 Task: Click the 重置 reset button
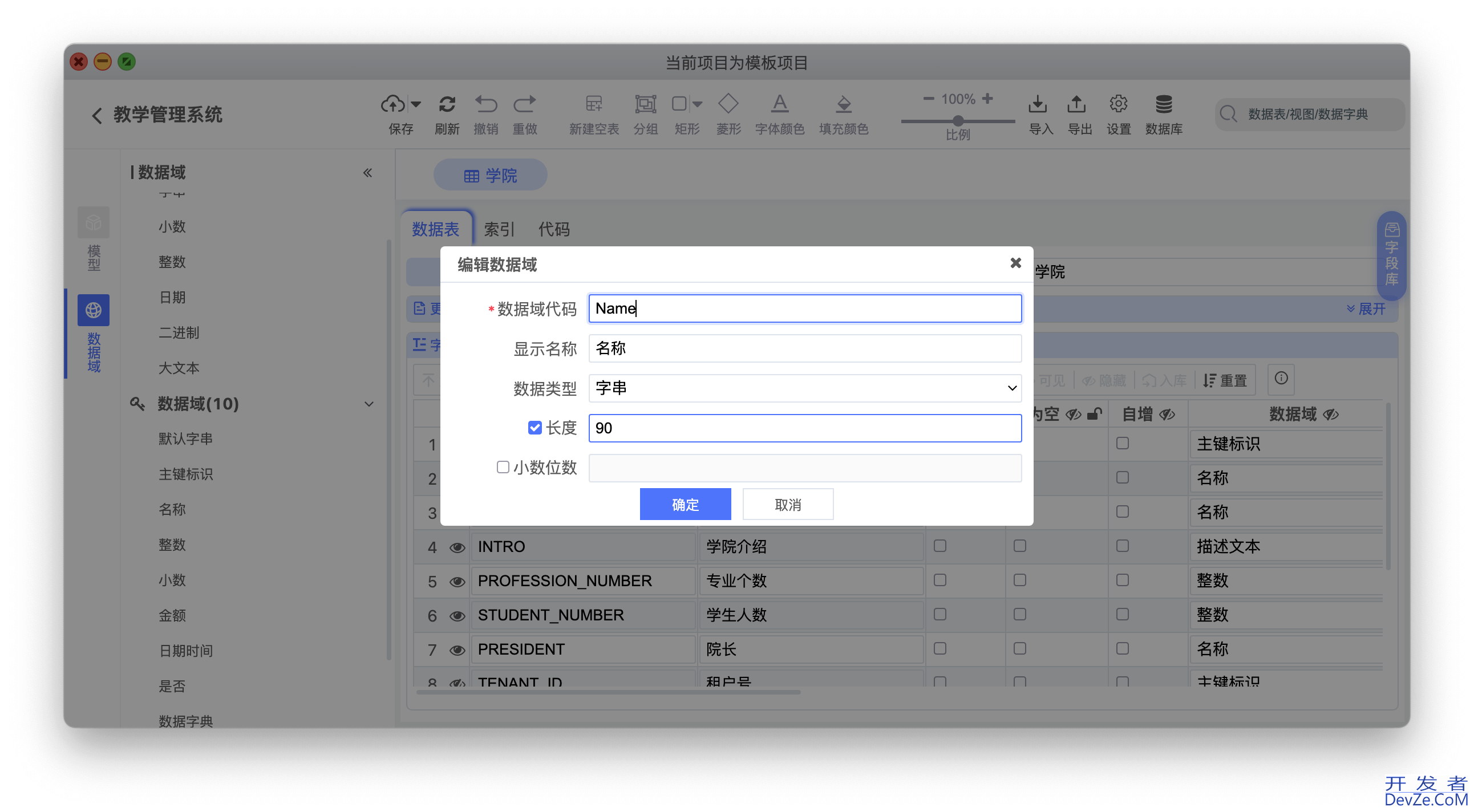(x=1225, y=380)
